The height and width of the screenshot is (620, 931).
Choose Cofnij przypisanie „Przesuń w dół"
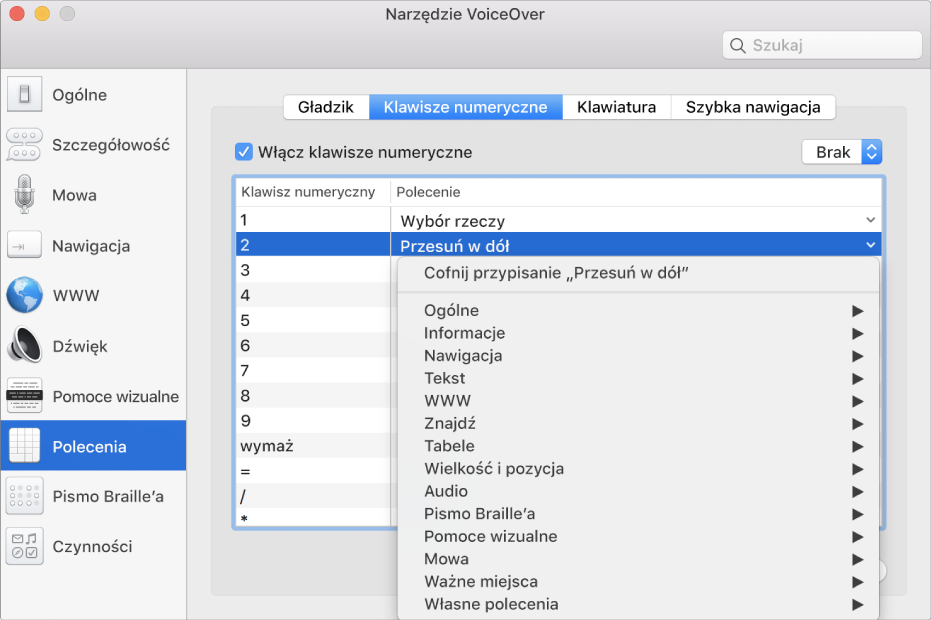pos(557,273)
